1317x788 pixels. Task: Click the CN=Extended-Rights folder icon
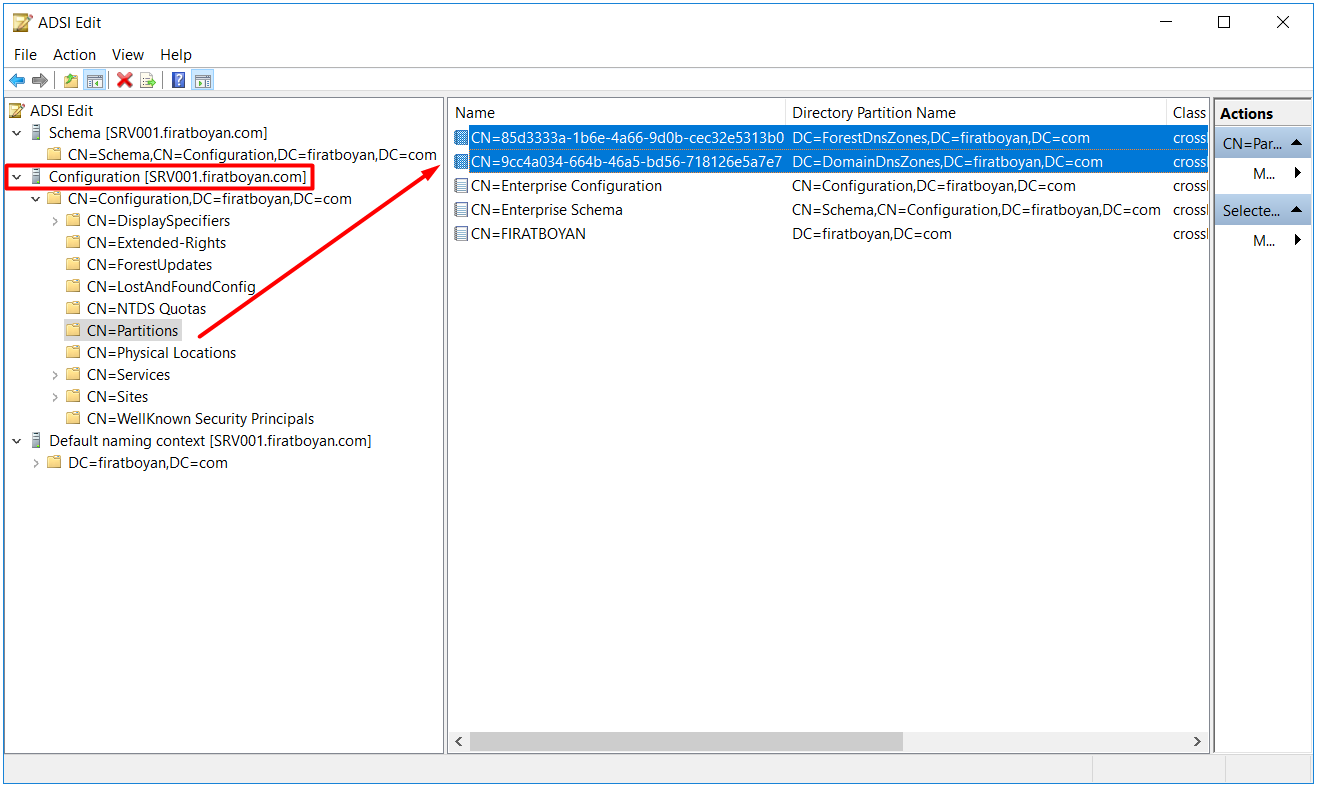(x=73, y=243)
